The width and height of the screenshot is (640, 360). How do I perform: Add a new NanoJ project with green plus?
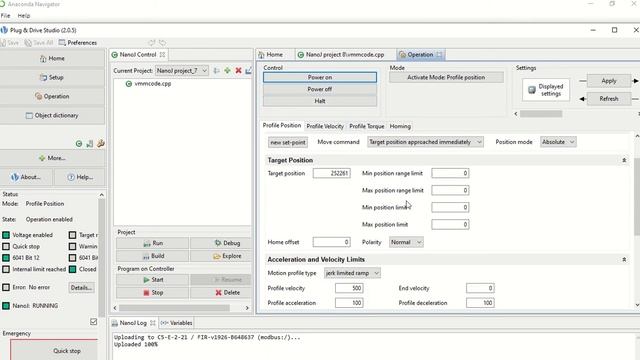click(227, 71)
